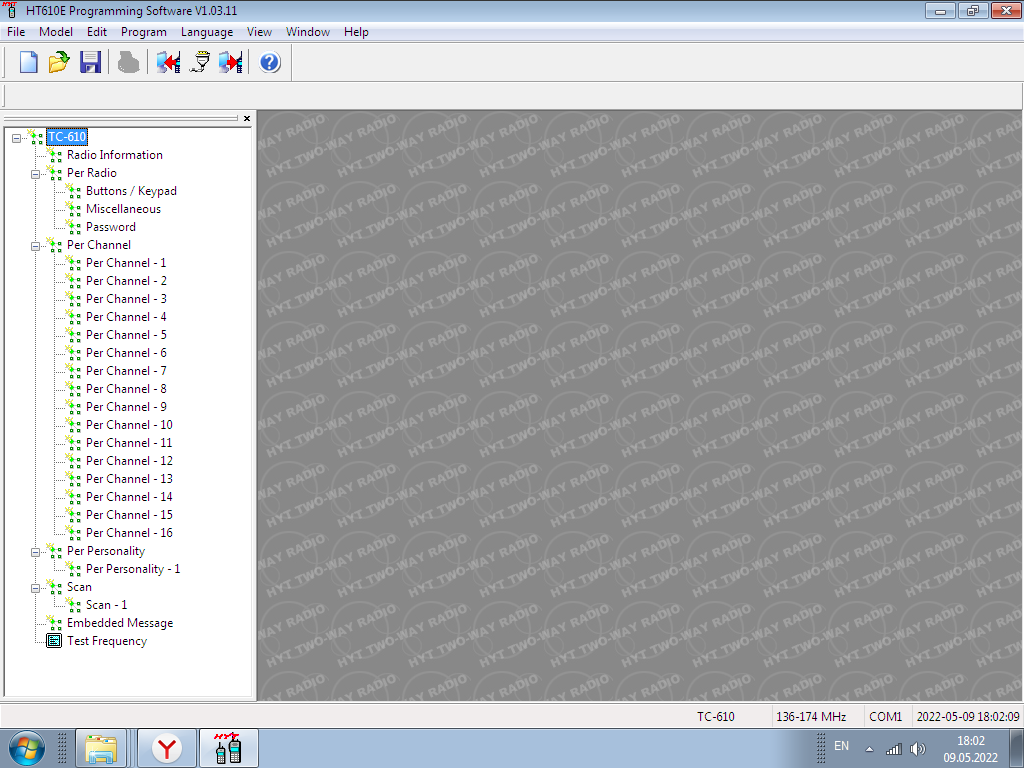Image resolution: width=1024 pixels, height=768 pixels.
Task: Open Windows Explorer from taskbar
Action: pyautogui.click(x=101, y=748)
